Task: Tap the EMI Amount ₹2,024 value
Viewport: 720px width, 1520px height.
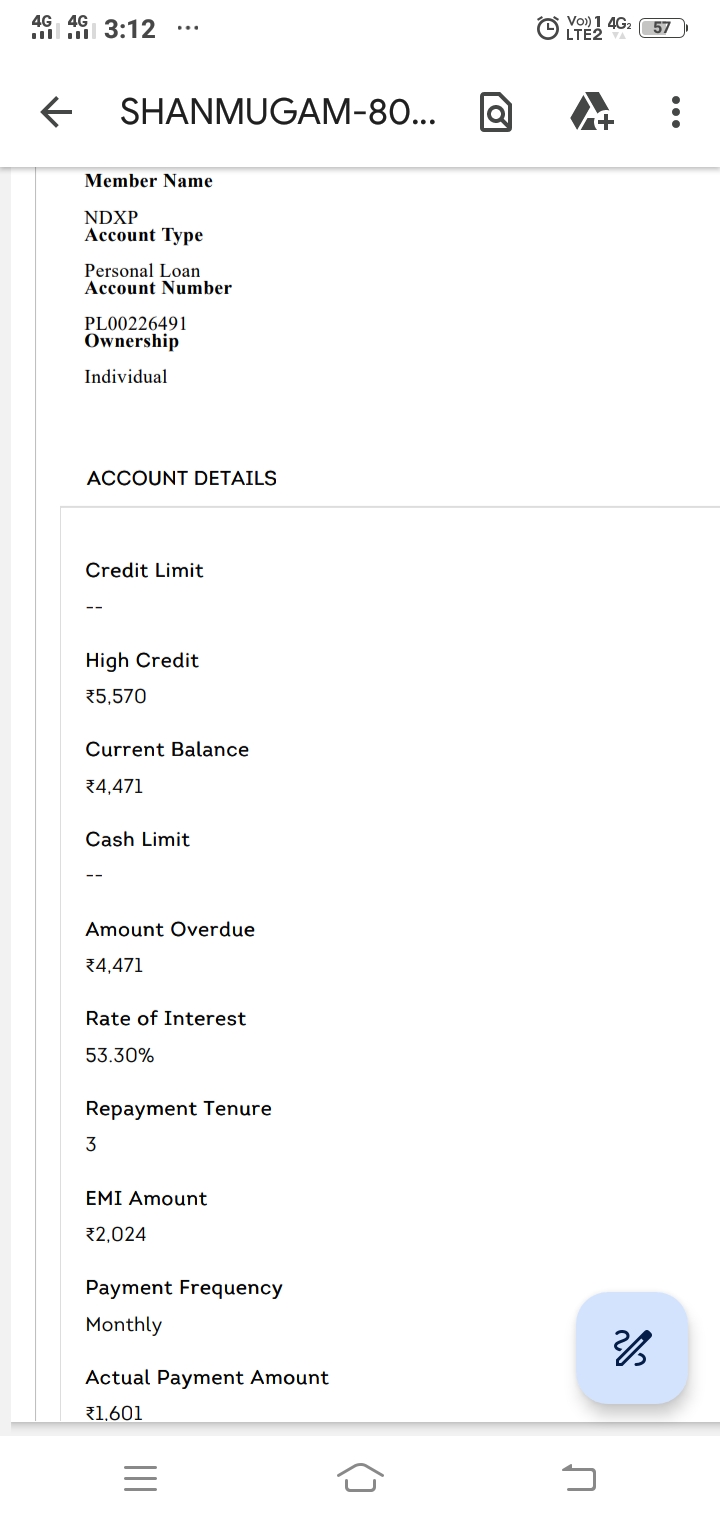Action: (x=116, y=1234)
